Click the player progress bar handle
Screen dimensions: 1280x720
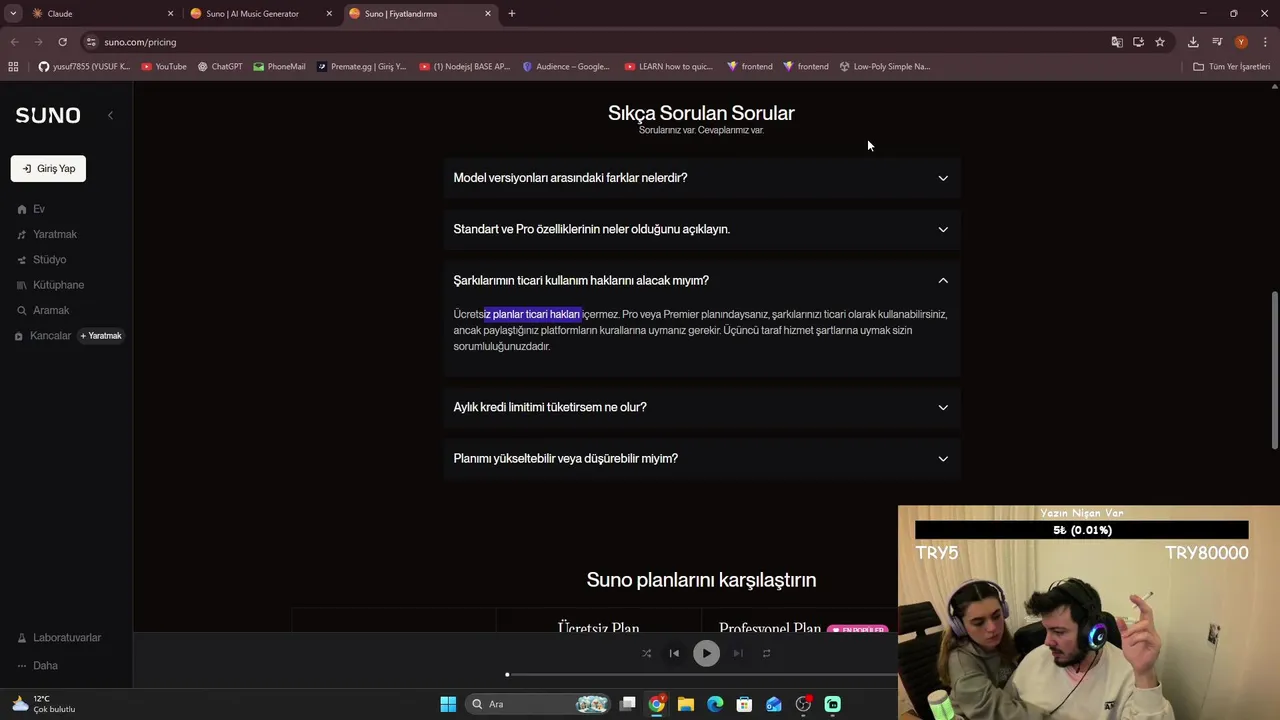point(507,675)
